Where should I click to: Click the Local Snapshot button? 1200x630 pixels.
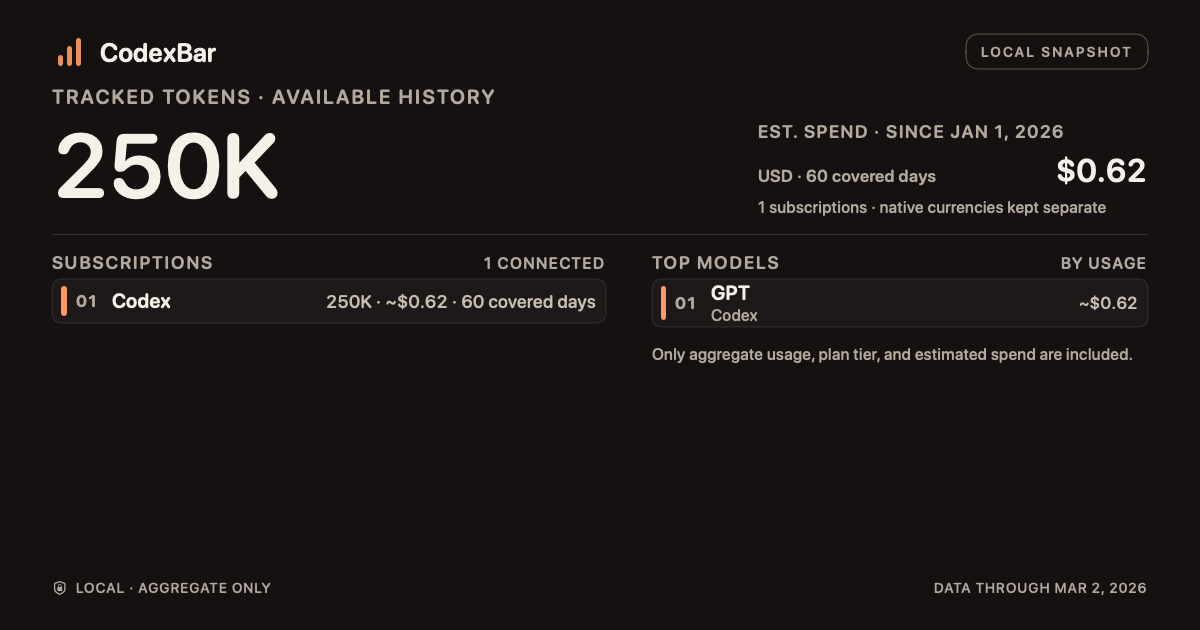pyautogui.click(x=1056, y=52)
